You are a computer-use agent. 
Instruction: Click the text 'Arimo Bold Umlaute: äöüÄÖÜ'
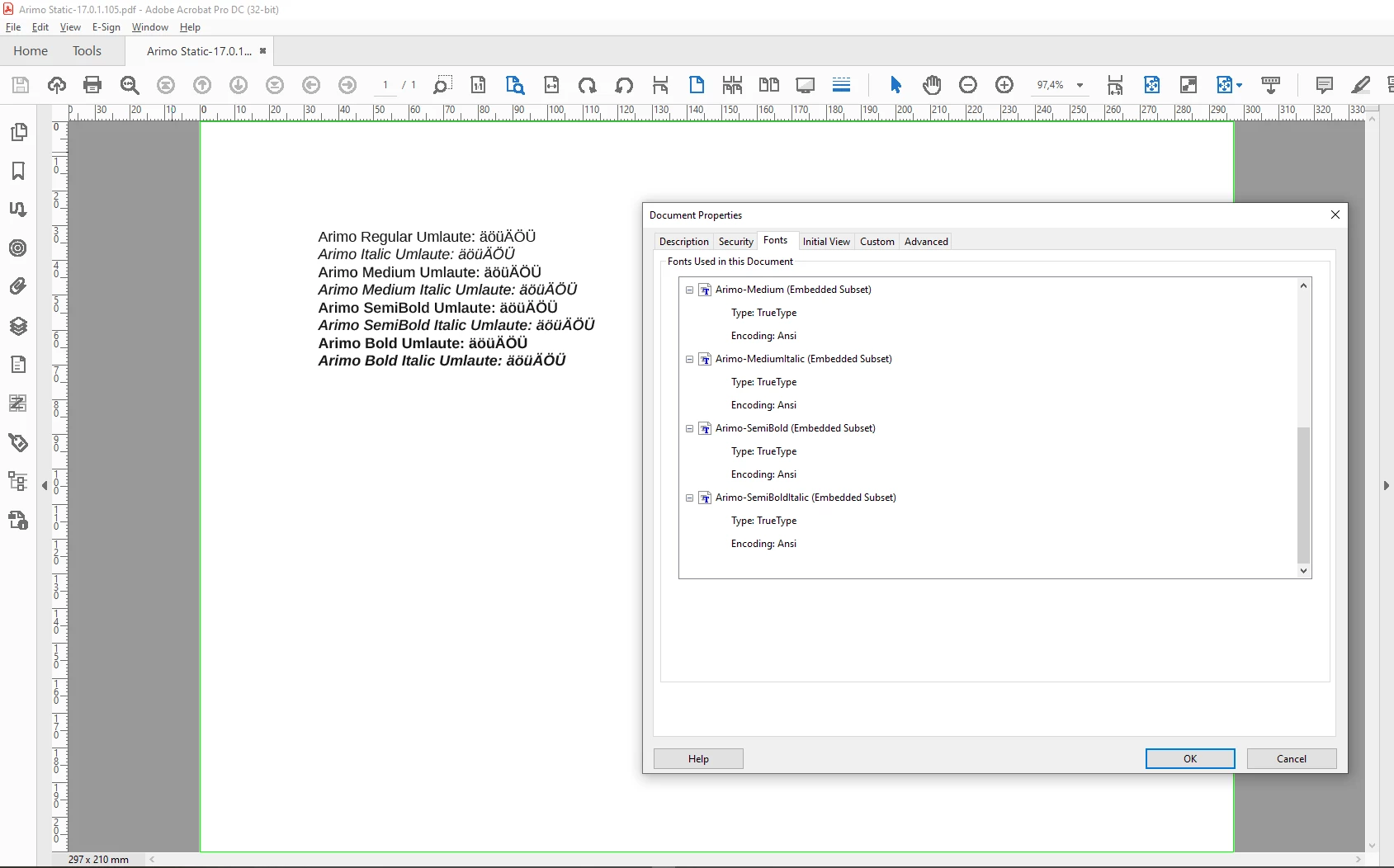423,343
